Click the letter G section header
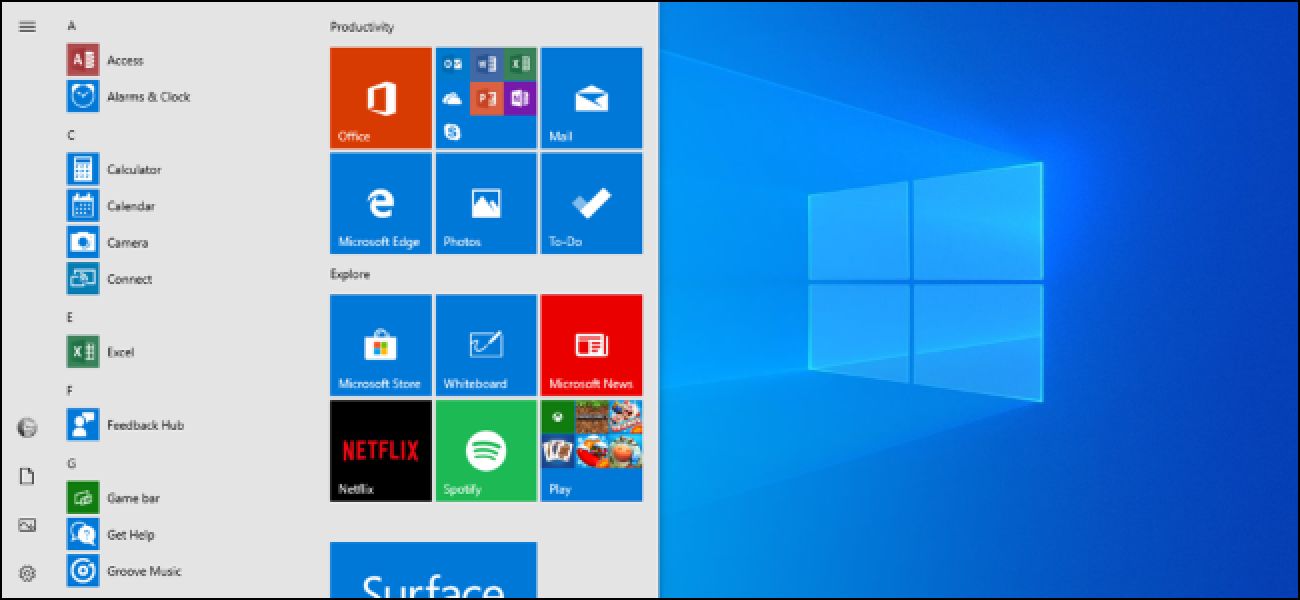Screen dimensions: 1300x600 [71, 463]
